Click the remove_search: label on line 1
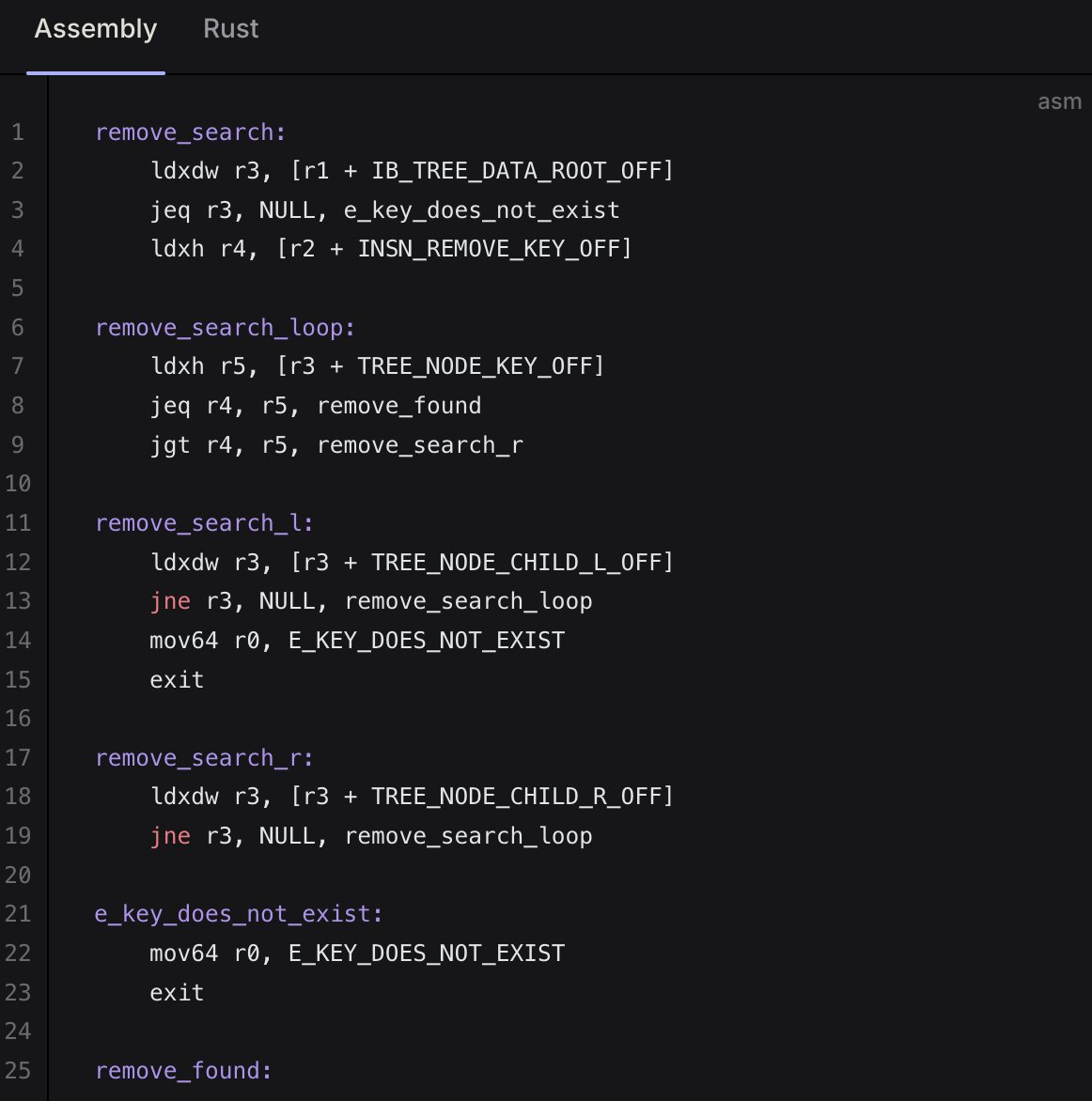 [x=191, y=132]
